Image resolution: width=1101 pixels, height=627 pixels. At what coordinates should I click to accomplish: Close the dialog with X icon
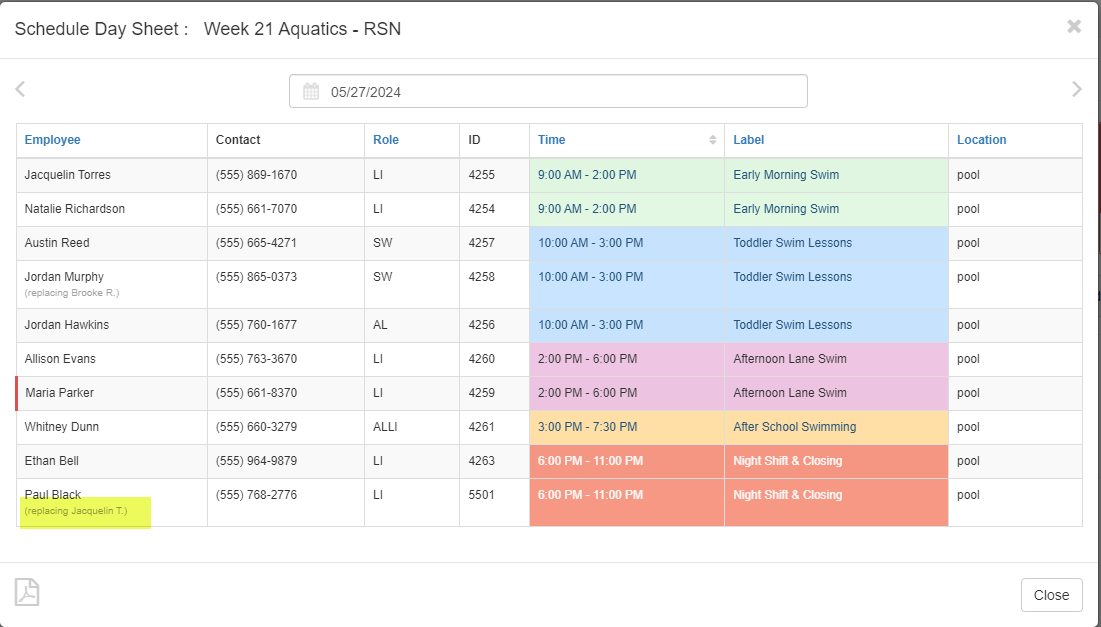coord(1074,27)
